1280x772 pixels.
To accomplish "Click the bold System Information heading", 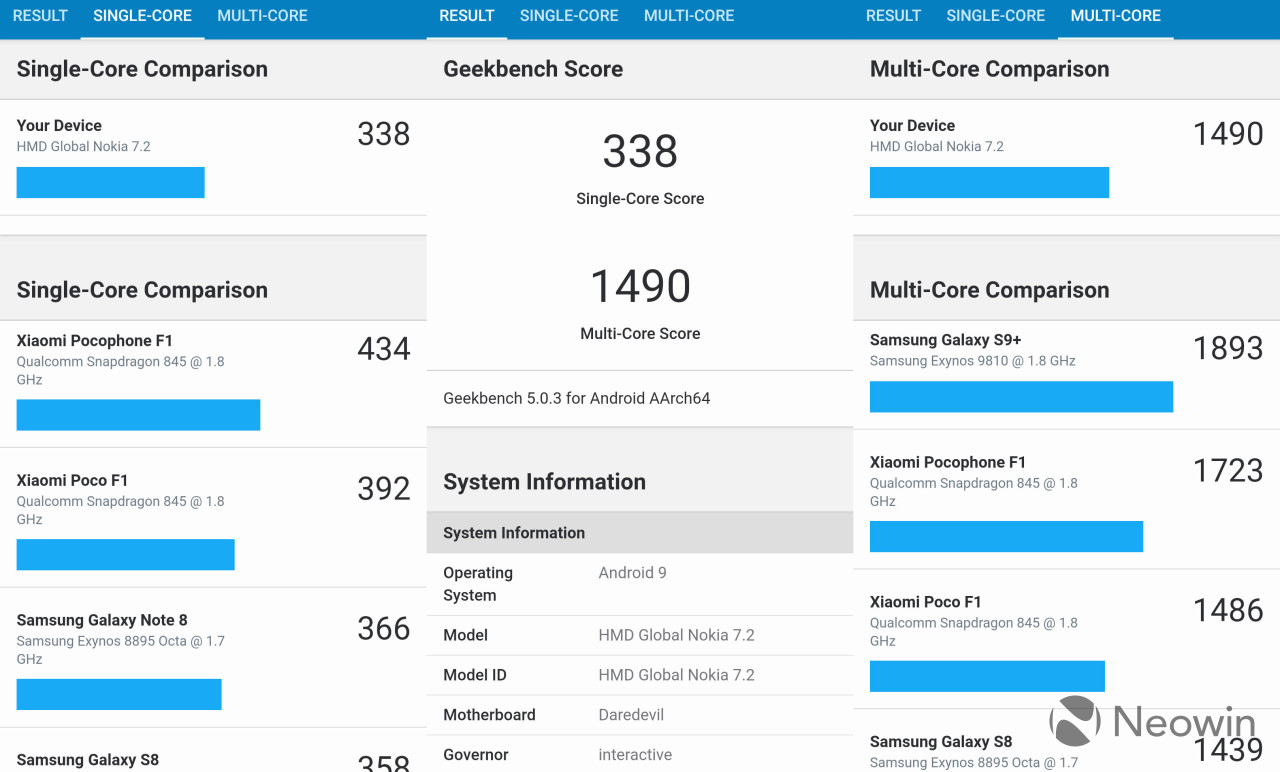I will (x=544, y=482).
